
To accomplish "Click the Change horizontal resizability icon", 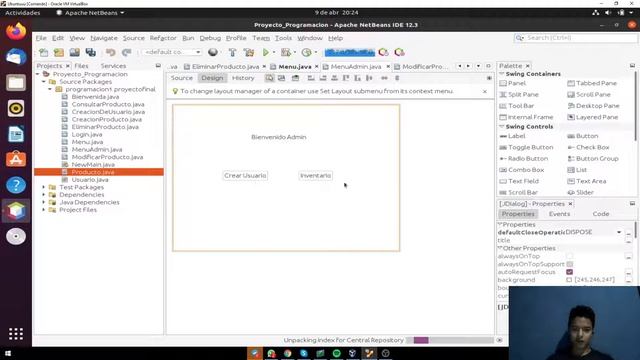I will [x=384, y=78].
